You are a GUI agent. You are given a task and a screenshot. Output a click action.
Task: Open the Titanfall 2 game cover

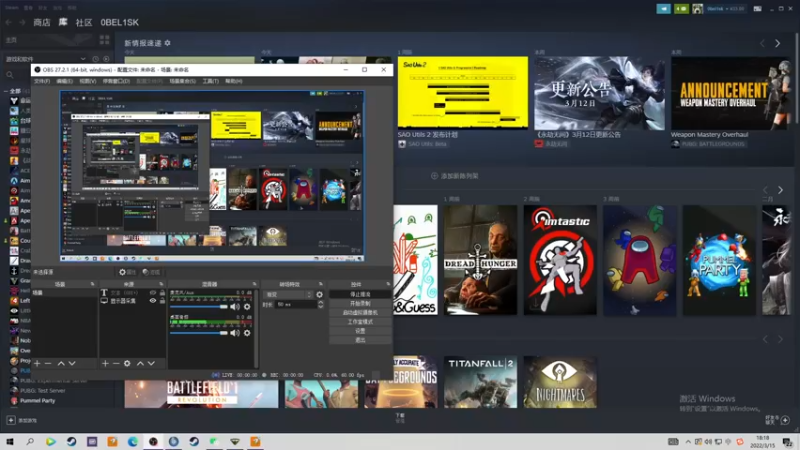pyautogui.click(x=480, y=382)
